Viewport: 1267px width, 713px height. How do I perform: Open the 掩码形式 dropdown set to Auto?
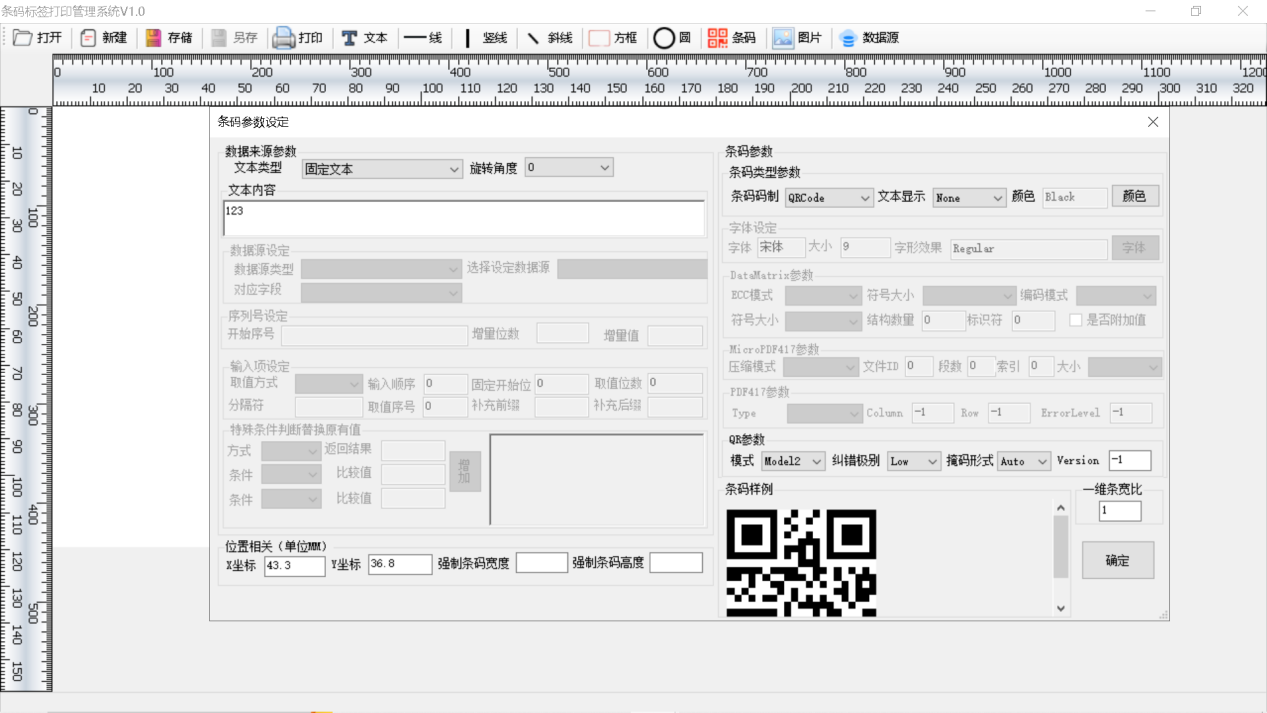pos(1024,461)
